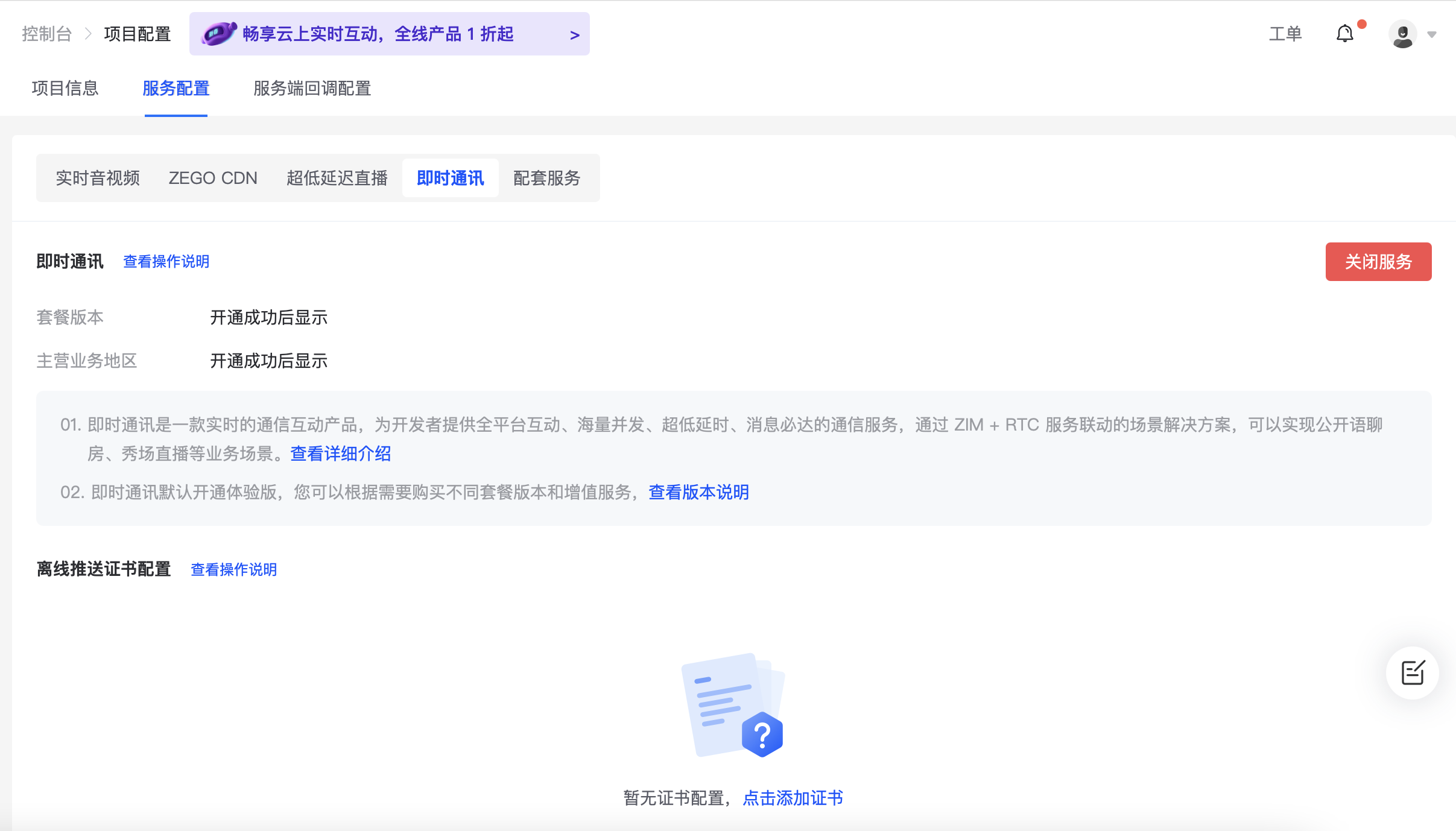
Task: Open the 查看版本说明 link
Action: click(x=698, y=492)
